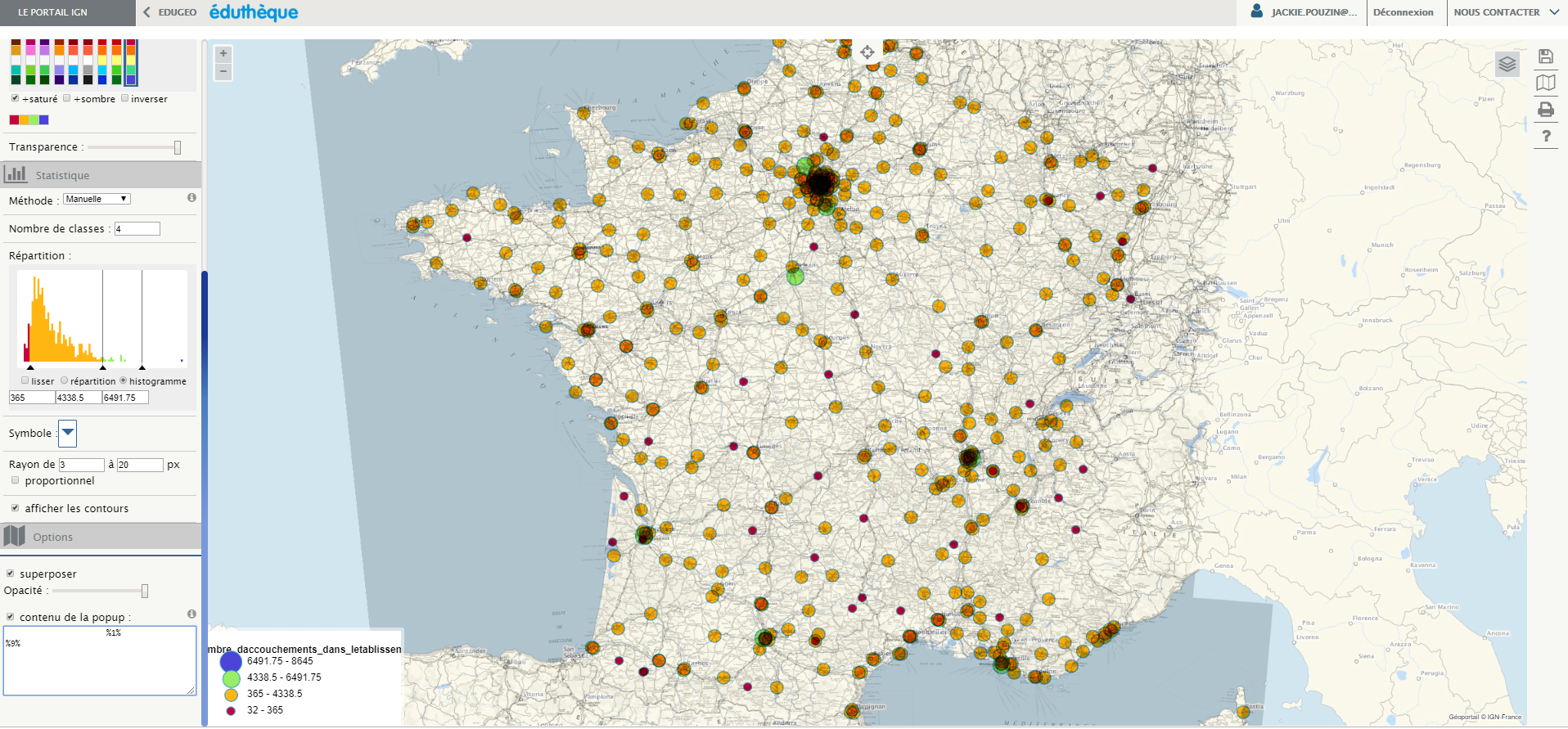1568x729 pixels.
Task: Save the map with the floppy disk icon
Action: (1546, 56)
